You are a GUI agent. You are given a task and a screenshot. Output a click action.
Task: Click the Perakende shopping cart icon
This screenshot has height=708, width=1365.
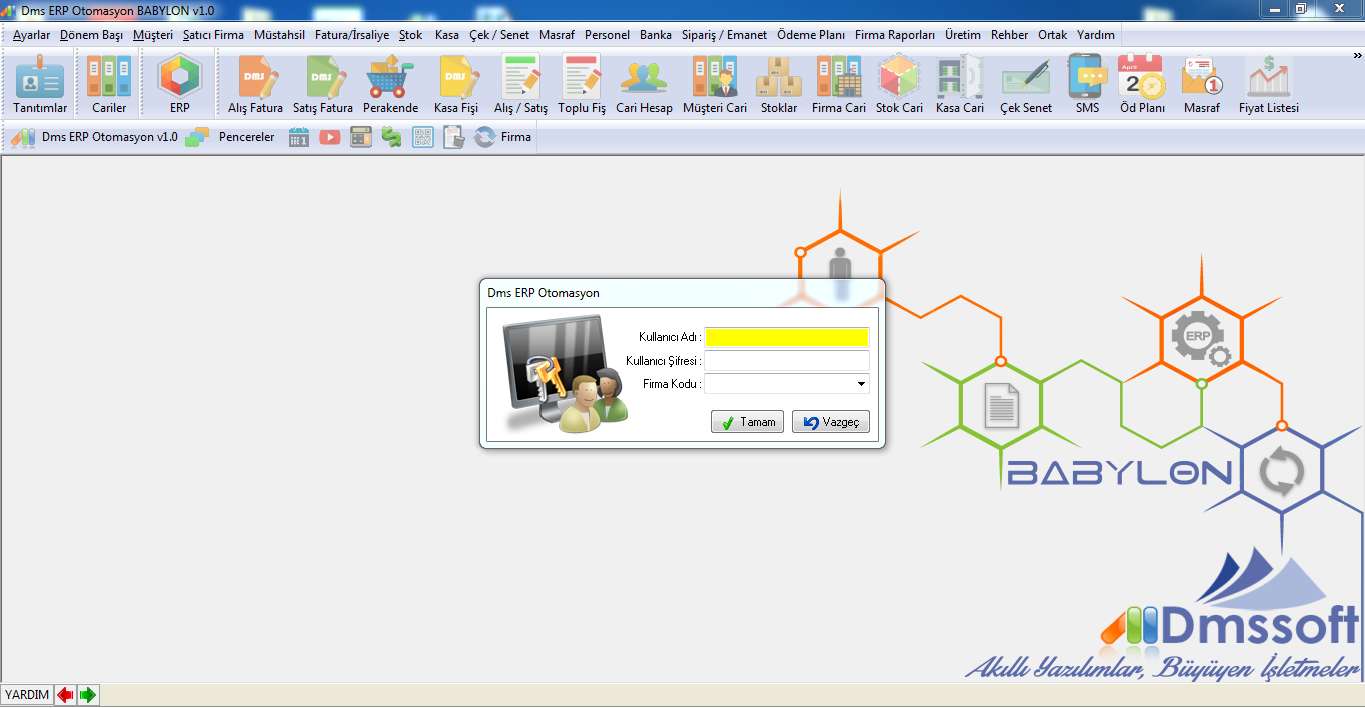390,84
